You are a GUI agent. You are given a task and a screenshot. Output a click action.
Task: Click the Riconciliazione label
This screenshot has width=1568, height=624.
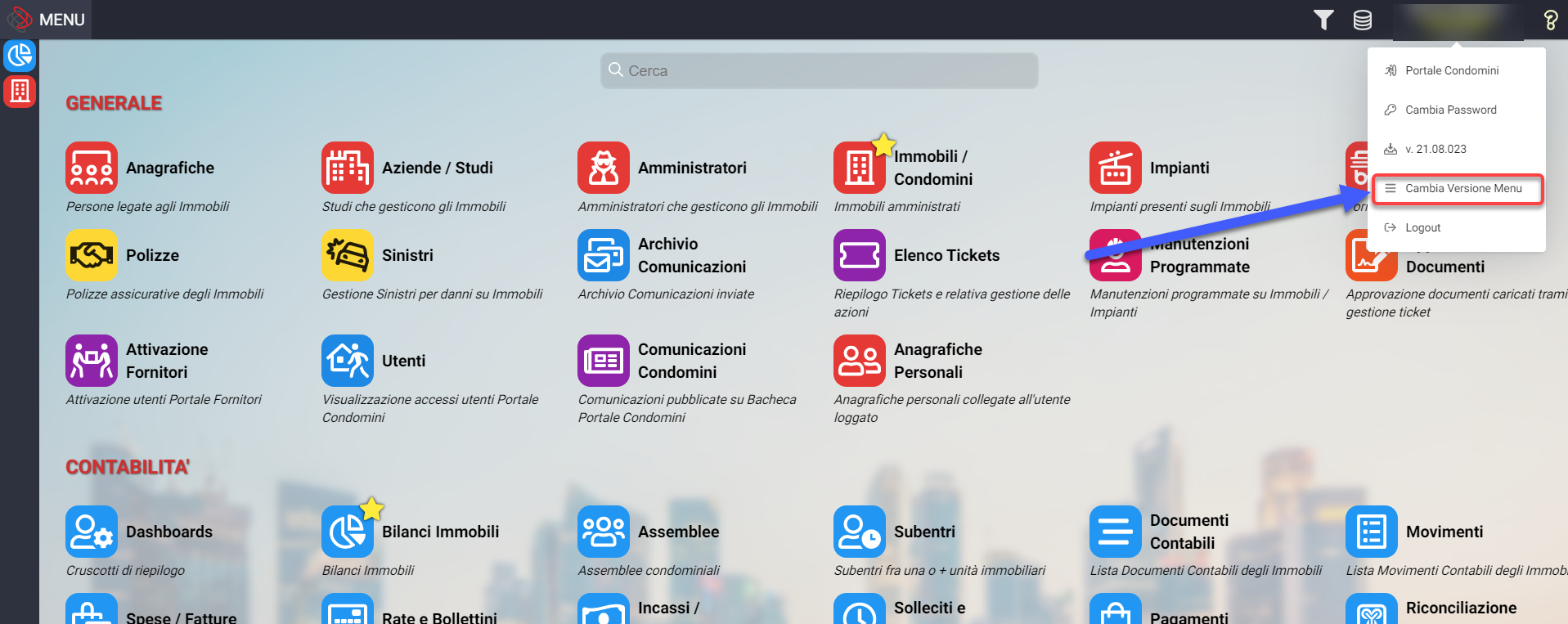point(1461,608)
